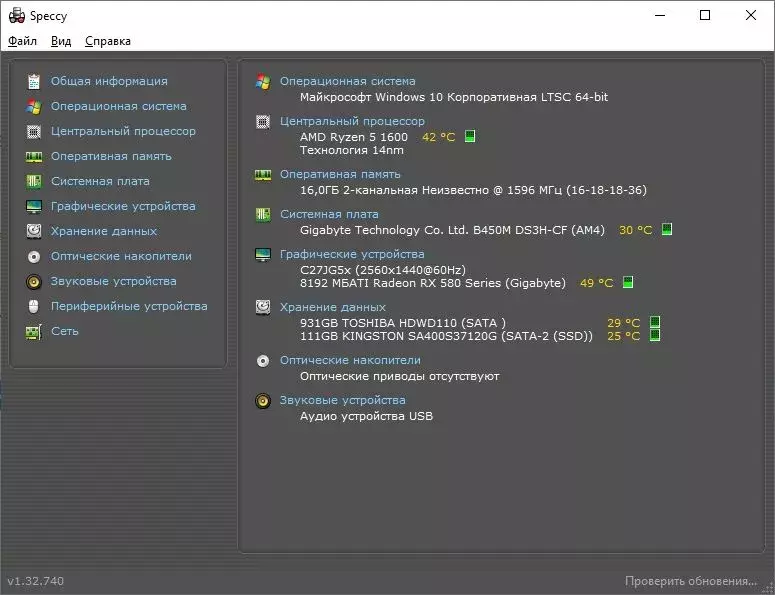Open the Файл menu

(x=22, y=41)
